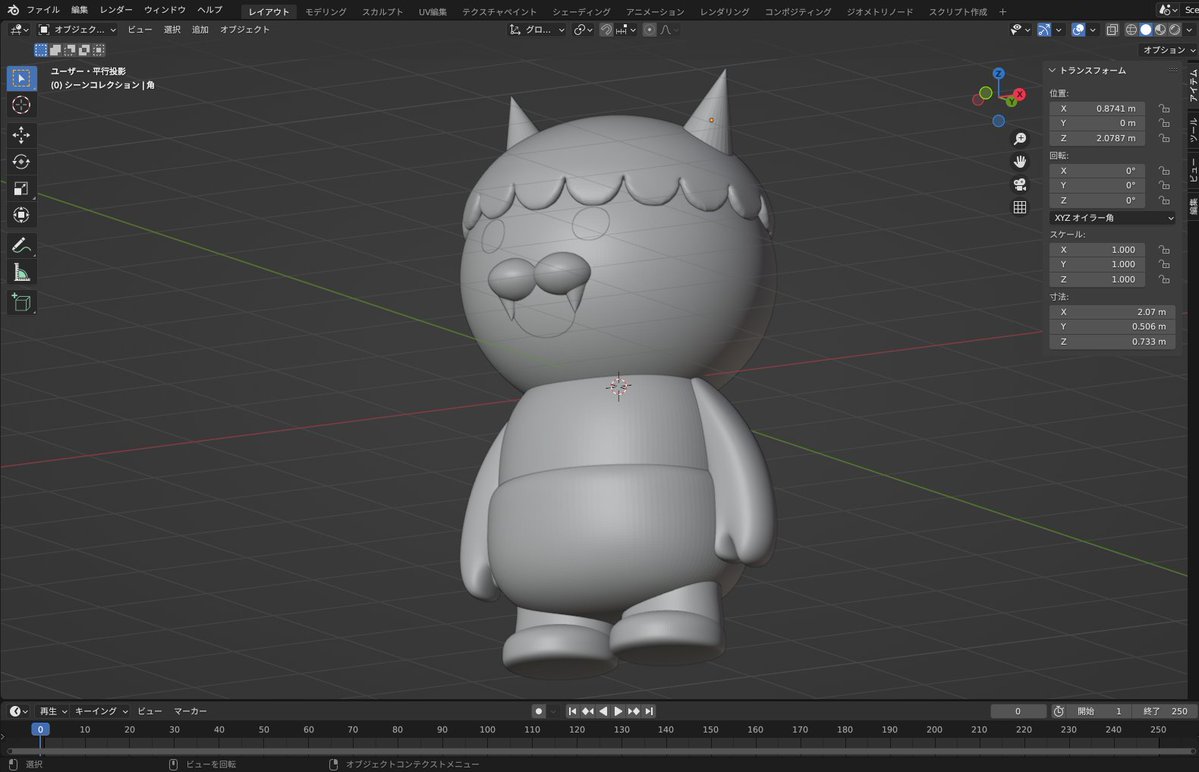Click the pan view hand icon
The height and width of the screenshot is (772, 1199).
1019,161
